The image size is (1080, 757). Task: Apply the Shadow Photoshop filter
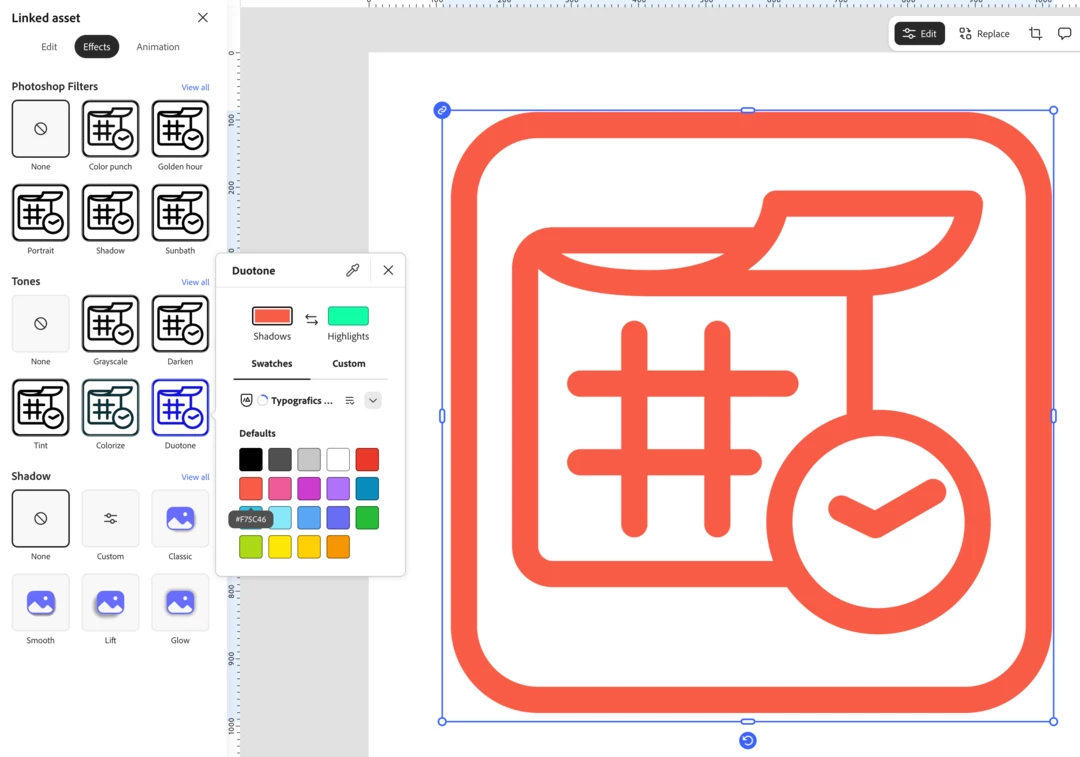pyautogui.click(x=110, y=213)
